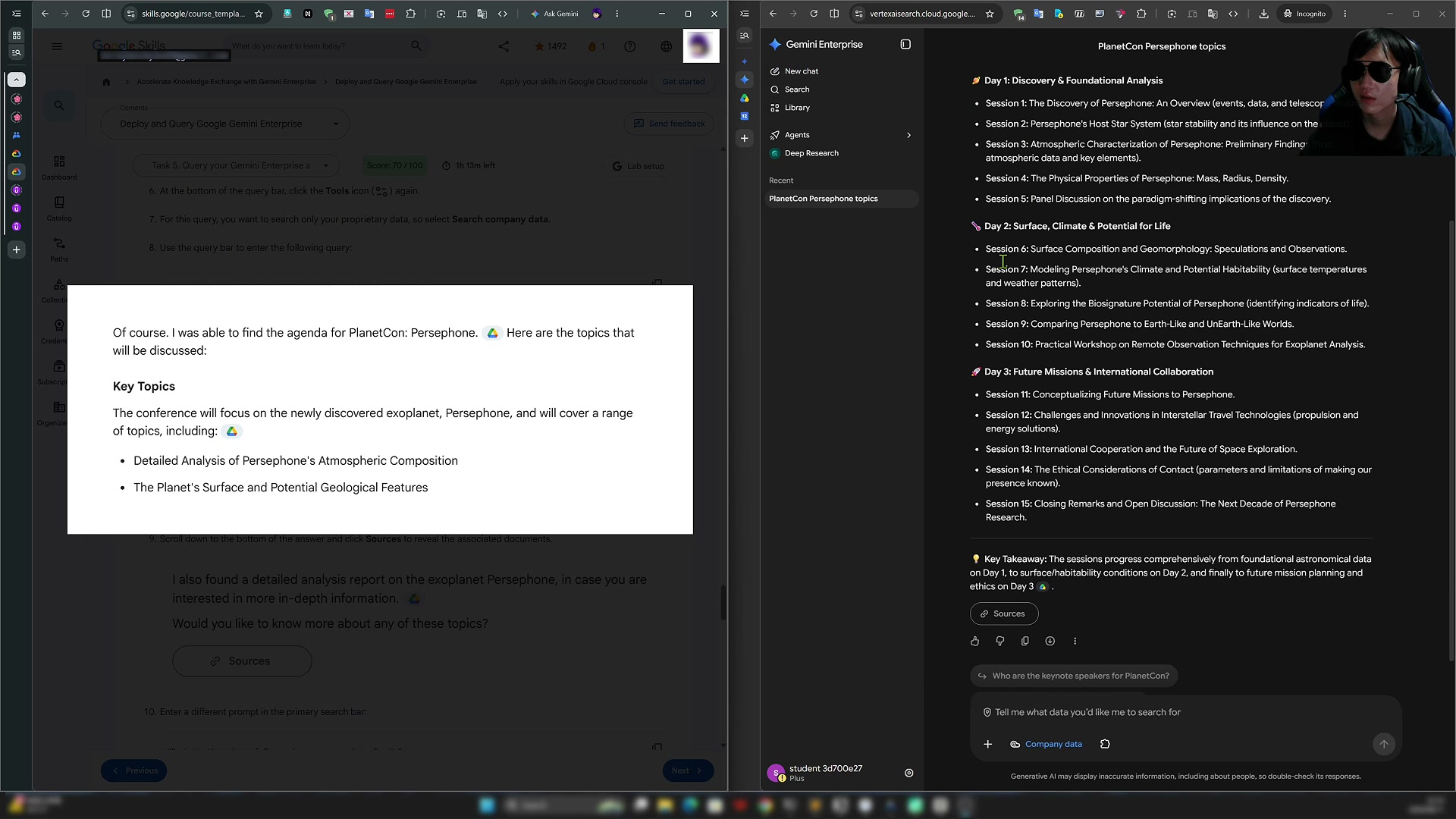Click the Gemini prompt input field
Viewport: 1456px width, 819px height.
pyautogui.click(x=1186, y=713)
